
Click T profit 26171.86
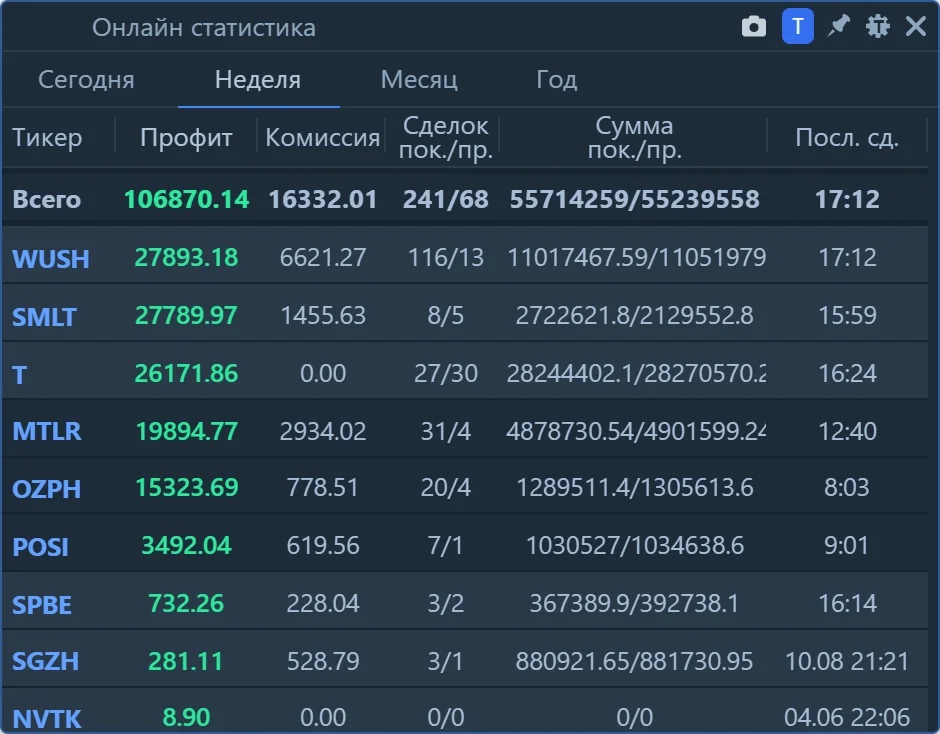(x=186, y=373)
